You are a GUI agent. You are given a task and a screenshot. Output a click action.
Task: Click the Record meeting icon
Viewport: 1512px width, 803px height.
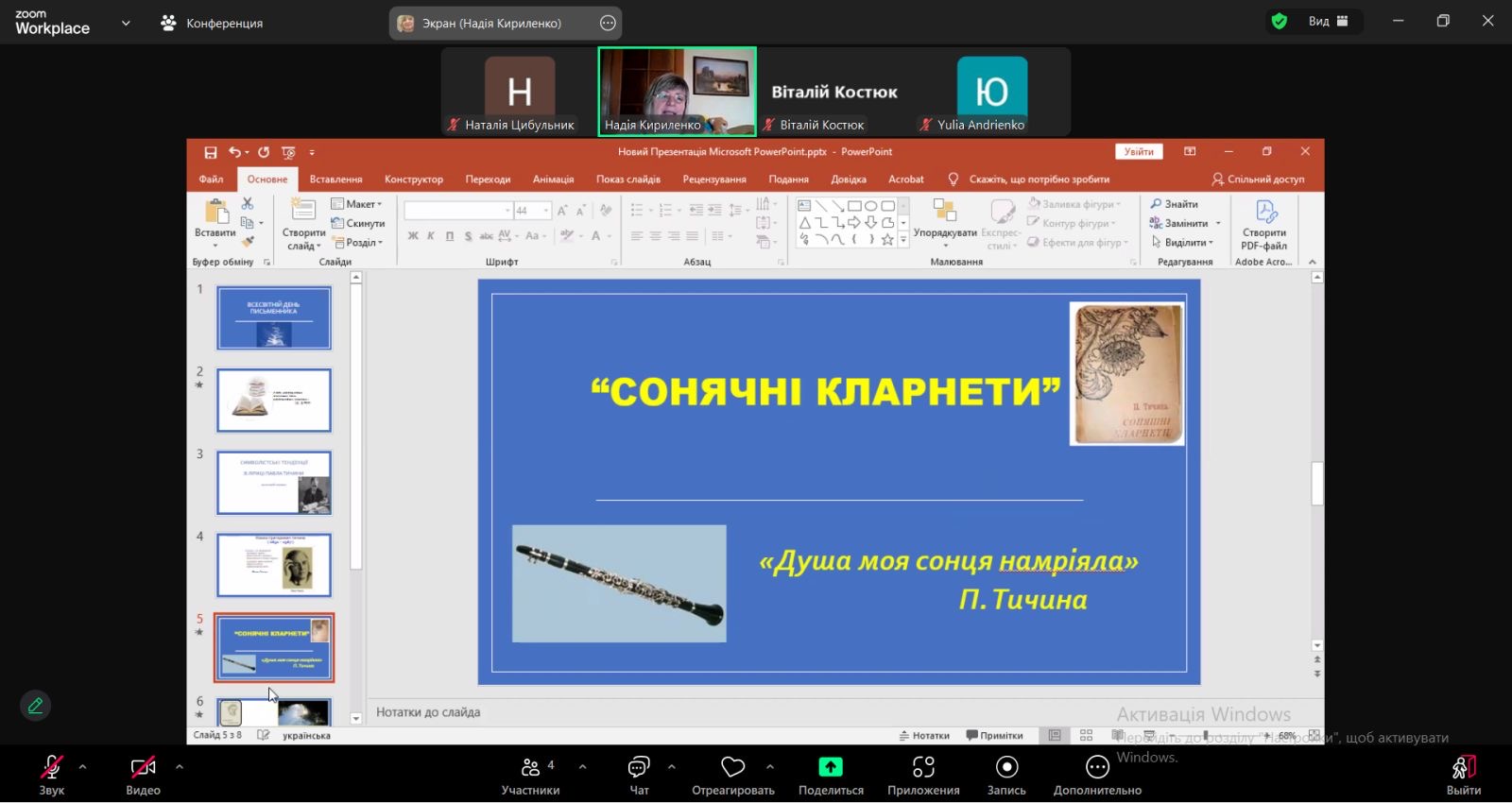(x=1006, y=768)
